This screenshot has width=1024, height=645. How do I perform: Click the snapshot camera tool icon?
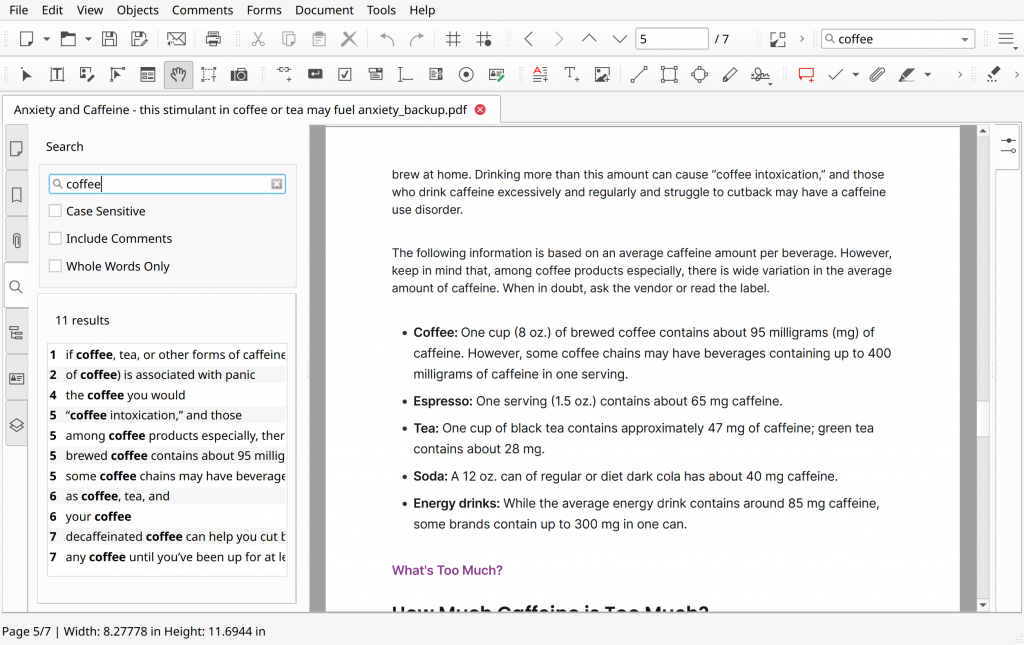[x=239, y=75]
